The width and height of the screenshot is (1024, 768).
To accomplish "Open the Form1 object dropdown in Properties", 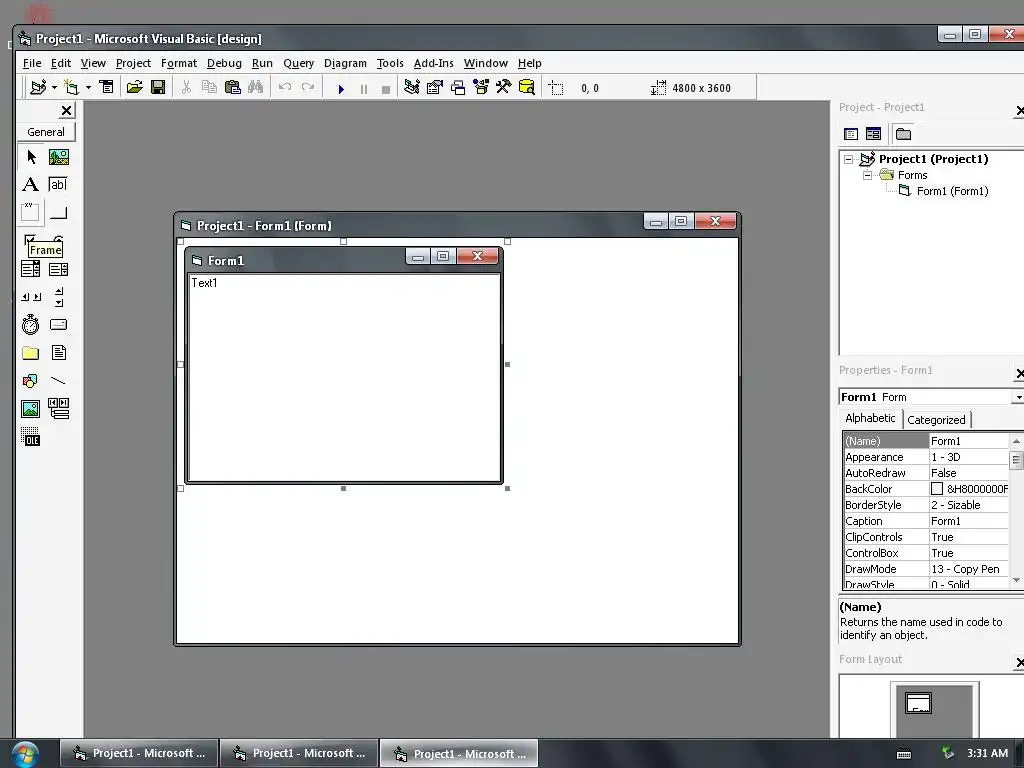I will (1018, 397).
